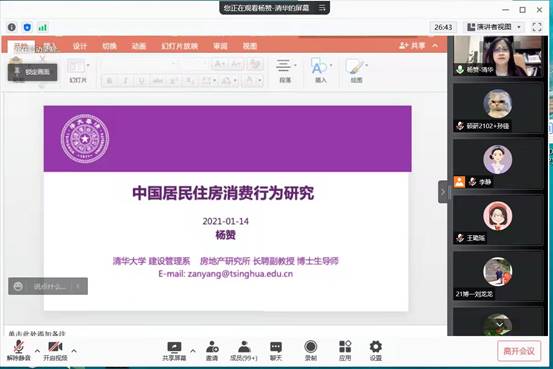
Task: Enter fullscreen with the top-right icon
Action: point(536,27)
